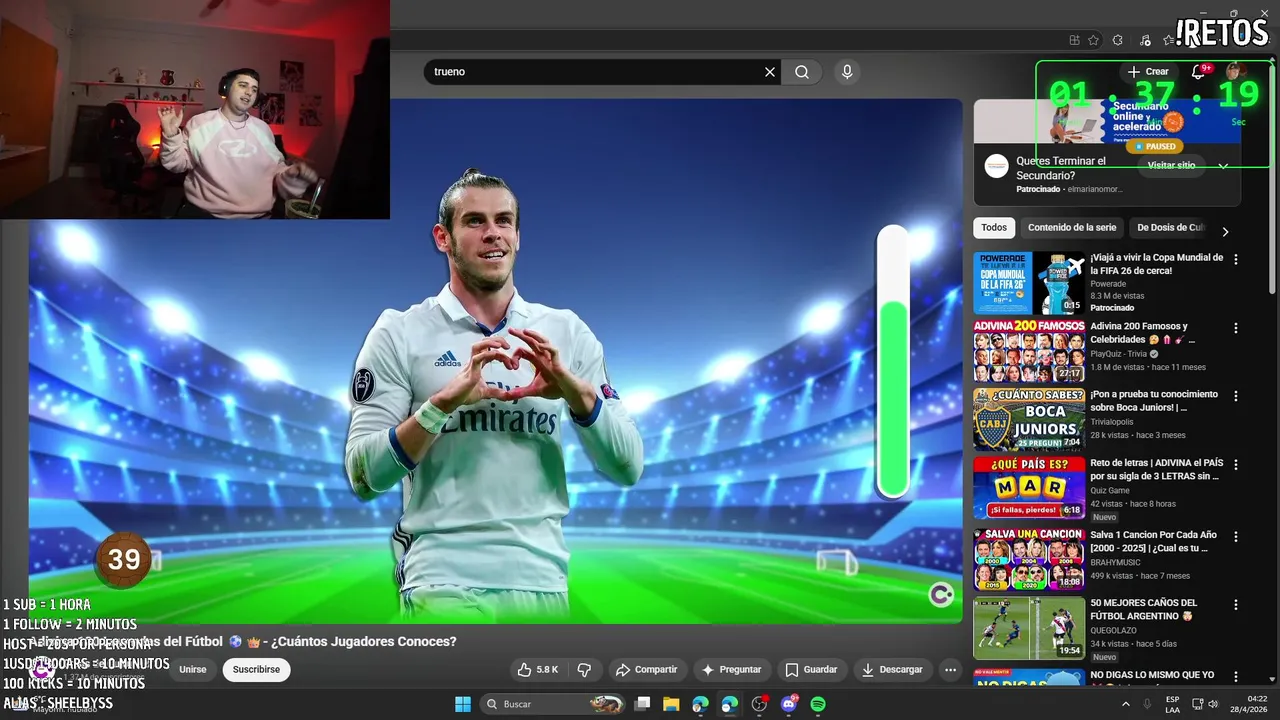Click the Unirse button
The width and height of the screenshot is (1280, 720).
tap(193, 670)
